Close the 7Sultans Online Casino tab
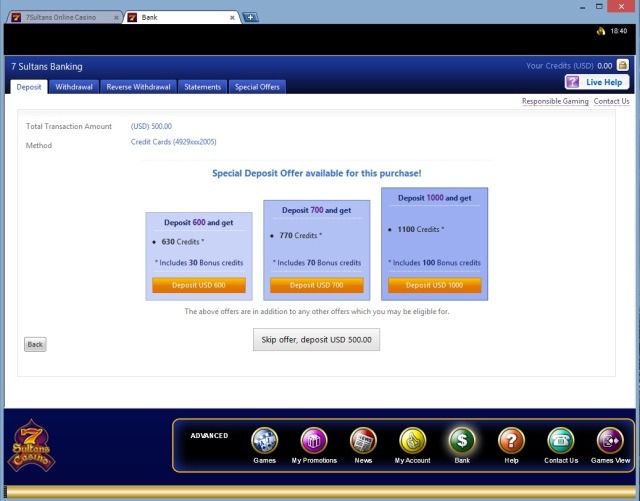The image size is (640, 501). (x=116, y=18)
